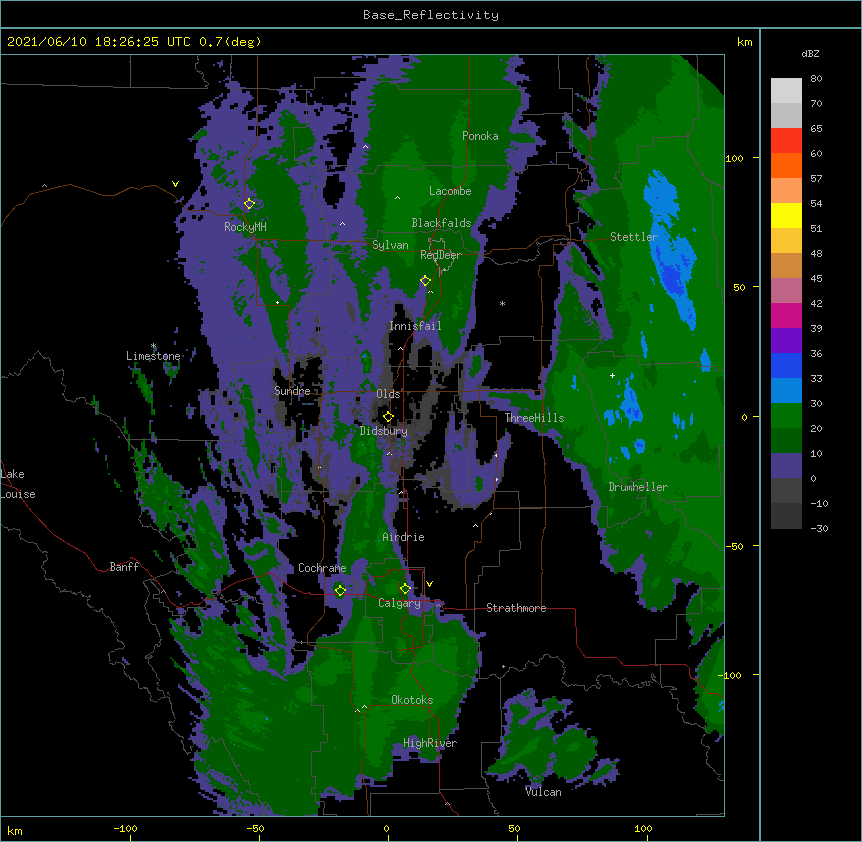Image resolution: width=862 pixels, height=842 pixels.
Task: Select the light blue 30-33 dBZ swatch
Action: click(786, 391)
